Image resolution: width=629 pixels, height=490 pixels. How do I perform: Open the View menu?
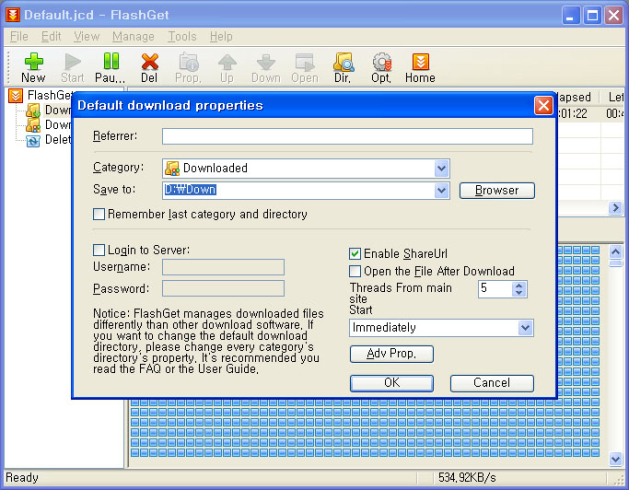pyautogui.click(x=87, y=37)
